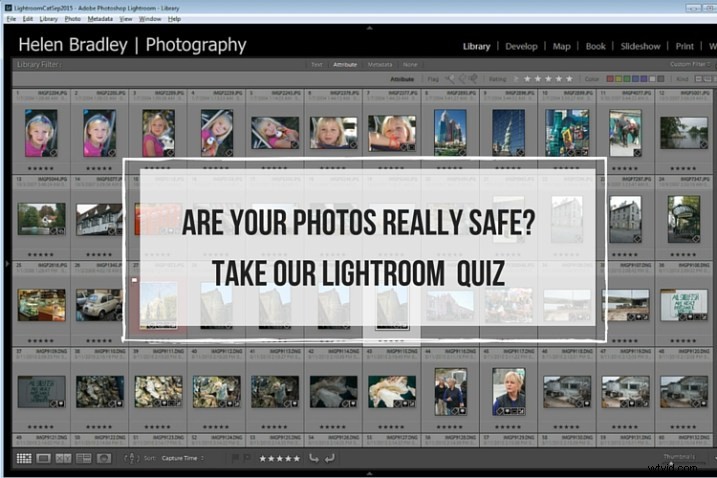
Task: Filter by blue color label
Action: [635, 79]
